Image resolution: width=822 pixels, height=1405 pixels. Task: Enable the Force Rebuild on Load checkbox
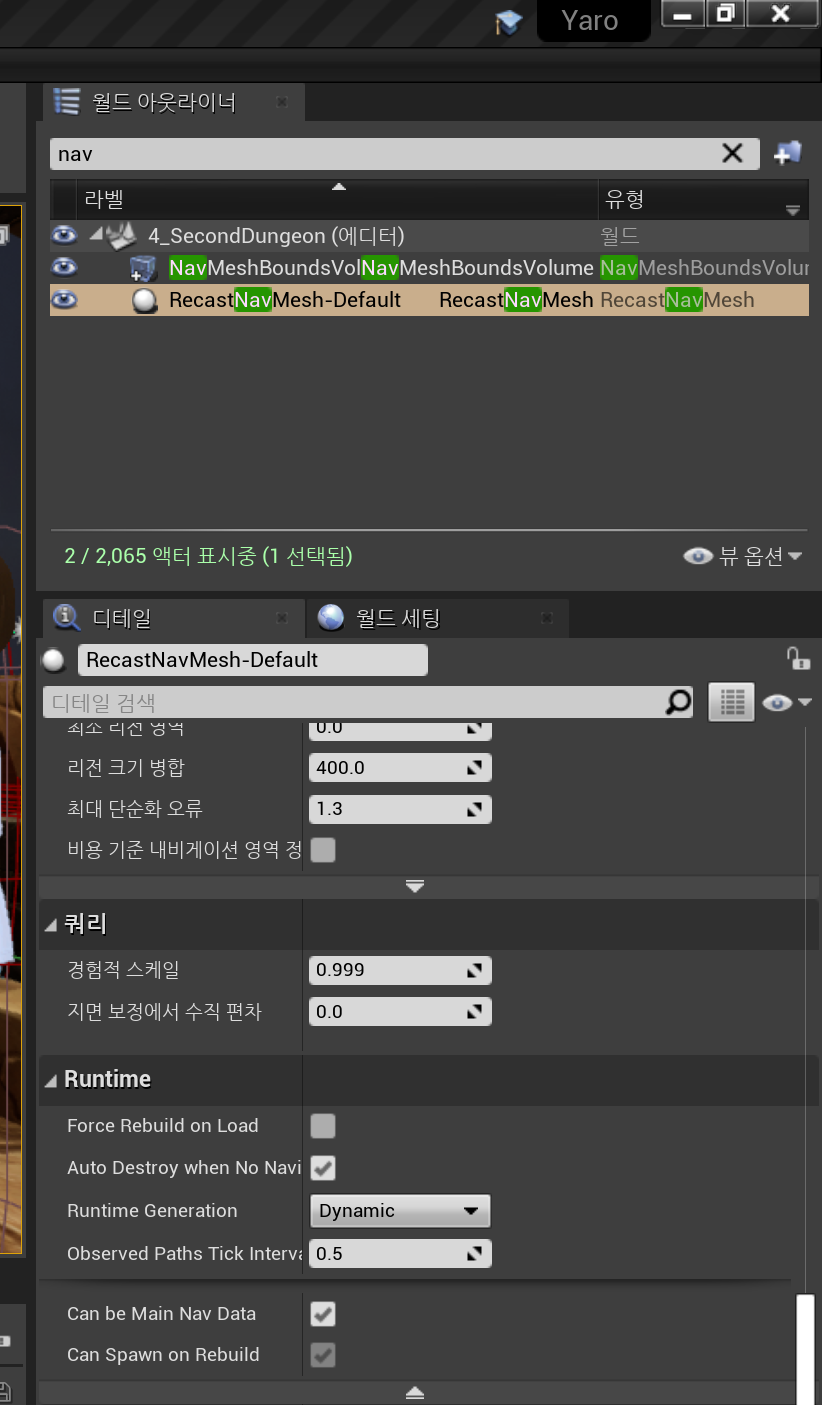click(322, 1126)
